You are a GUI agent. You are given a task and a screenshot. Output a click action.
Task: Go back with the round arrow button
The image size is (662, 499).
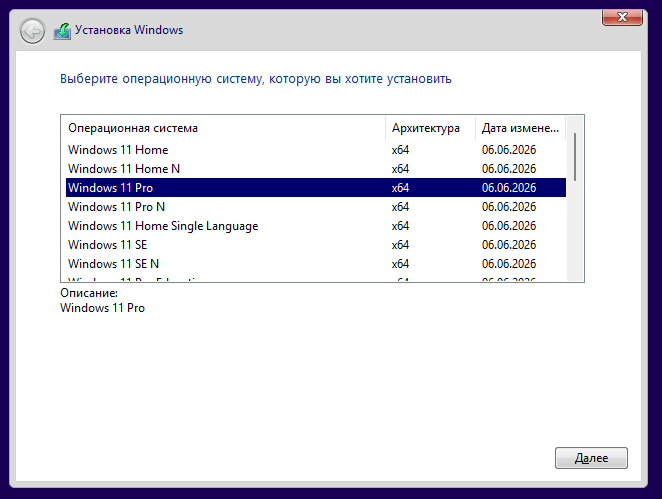click(32, 31)
